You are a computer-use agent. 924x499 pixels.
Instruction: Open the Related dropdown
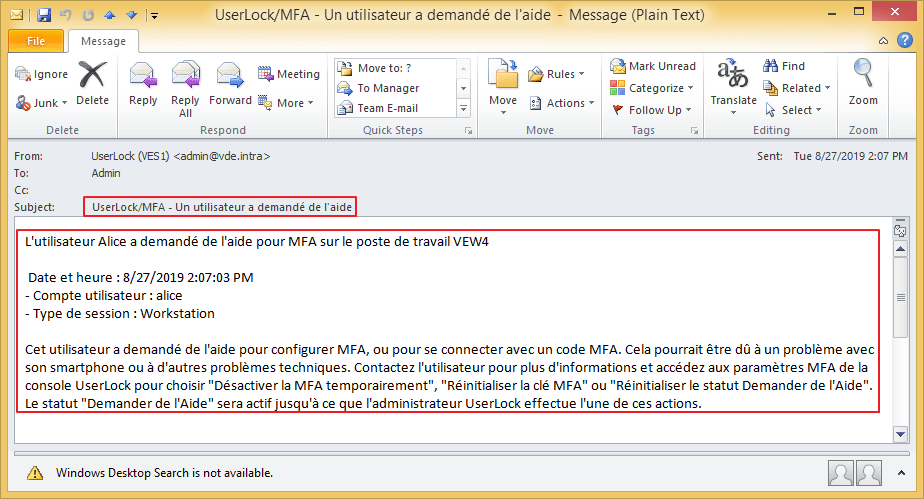pyautogui.click(x=797, y=88)
